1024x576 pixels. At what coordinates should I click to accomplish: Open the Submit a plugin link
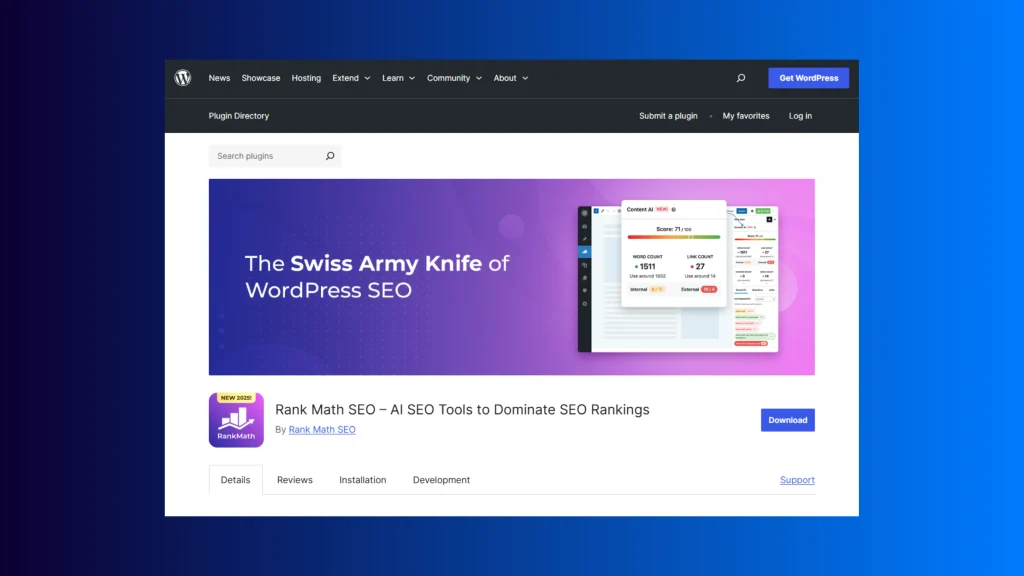coord(668,116)
